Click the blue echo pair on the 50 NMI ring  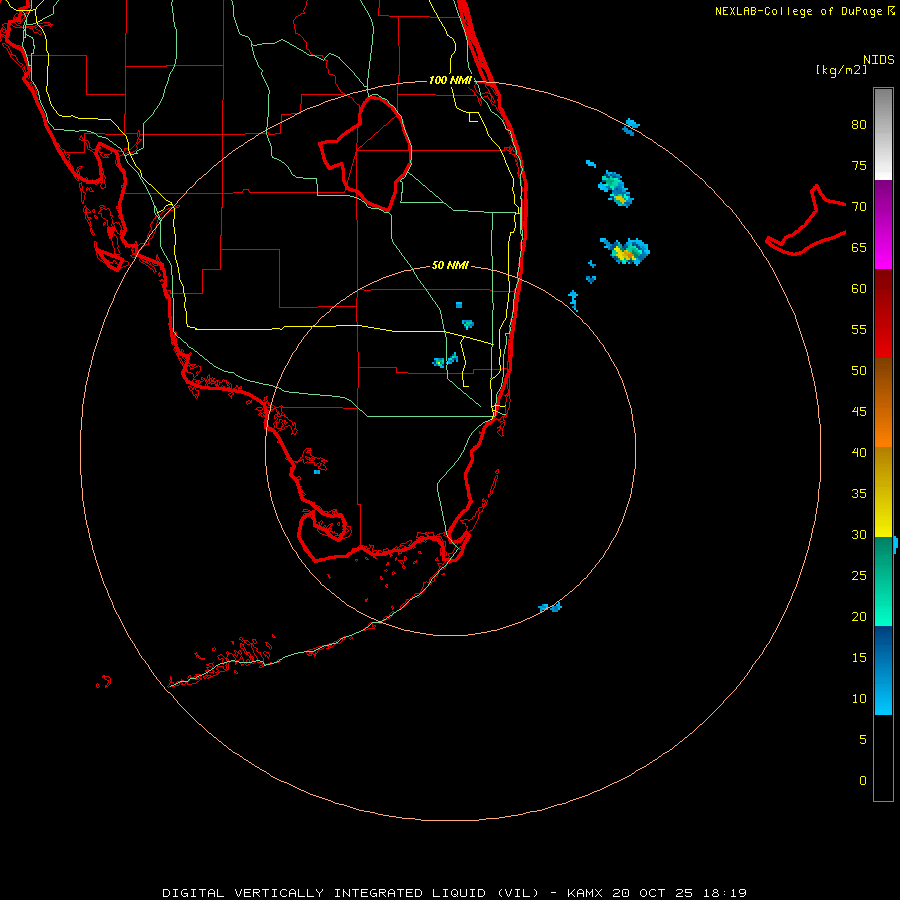(550, 607)
